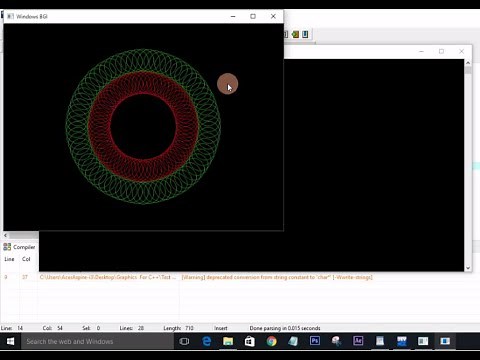Click the console window's scroll down arrow
The width and height of the screenshot is (480, 360).
[468, 268]
